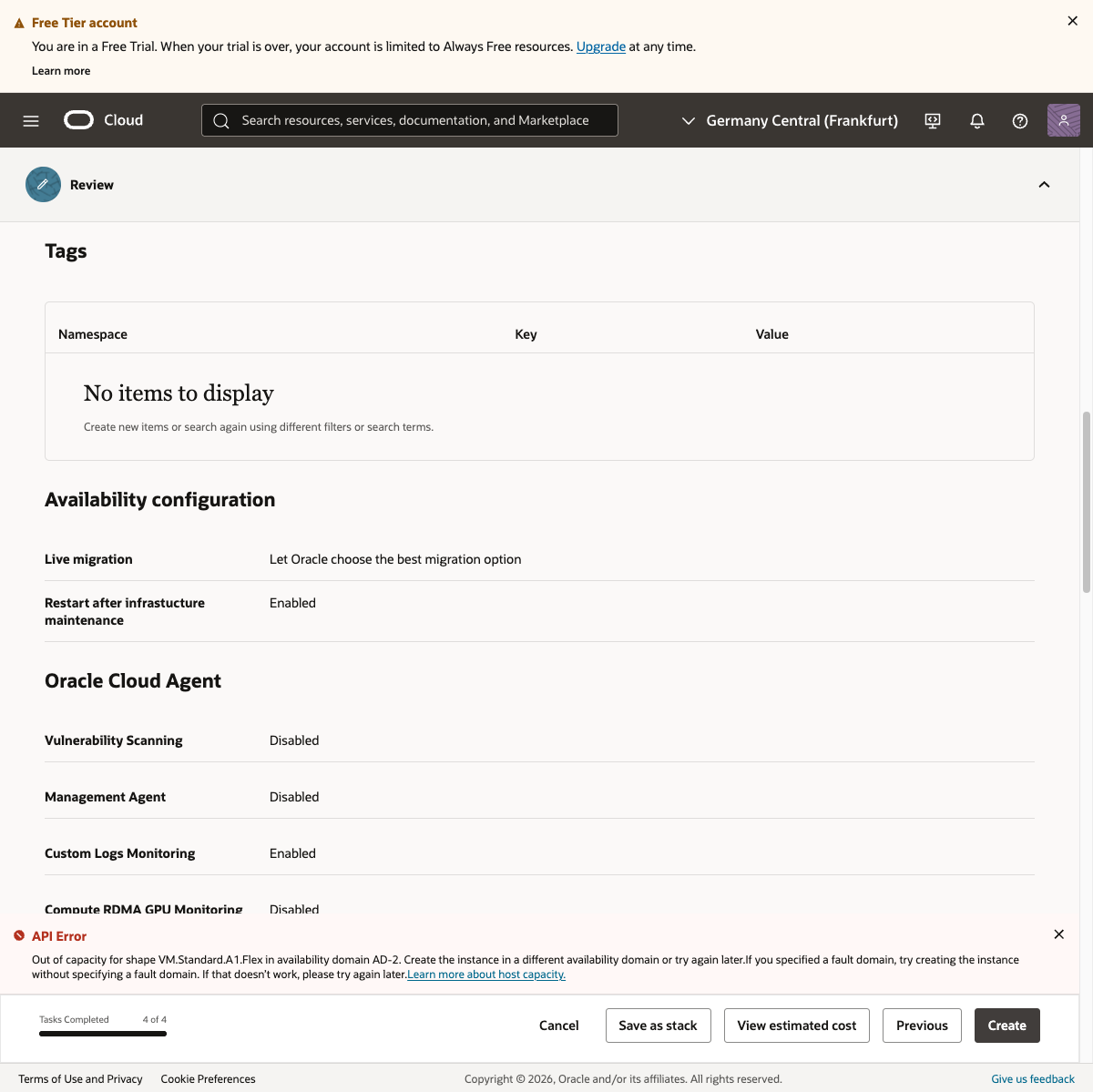Image resolution: width=1093 pixels, height=1092 pixels.
Task: Dismiss the API Error message
Action: [1058, 934]
